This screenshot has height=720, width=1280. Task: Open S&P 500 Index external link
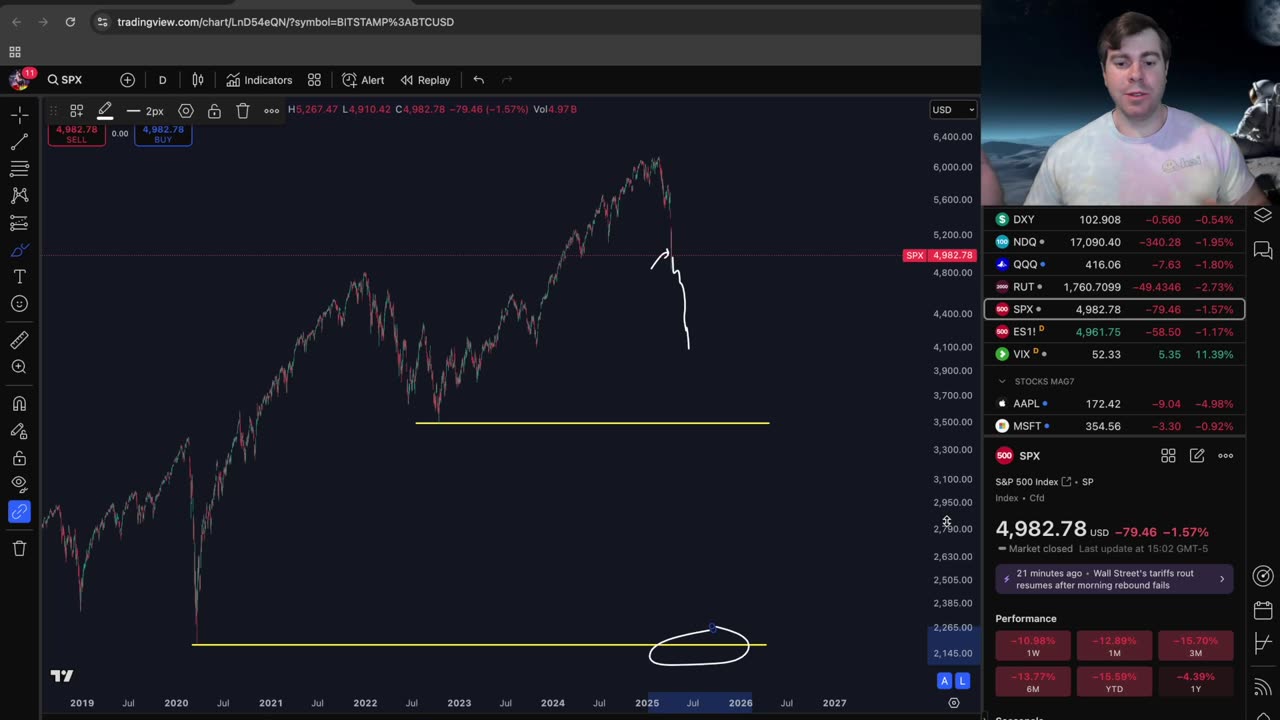point(1066,482)
